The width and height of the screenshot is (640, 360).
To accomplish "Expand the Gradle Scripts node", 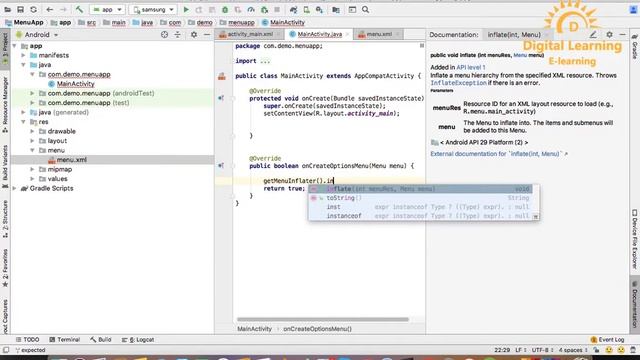I will pos(15,188).
